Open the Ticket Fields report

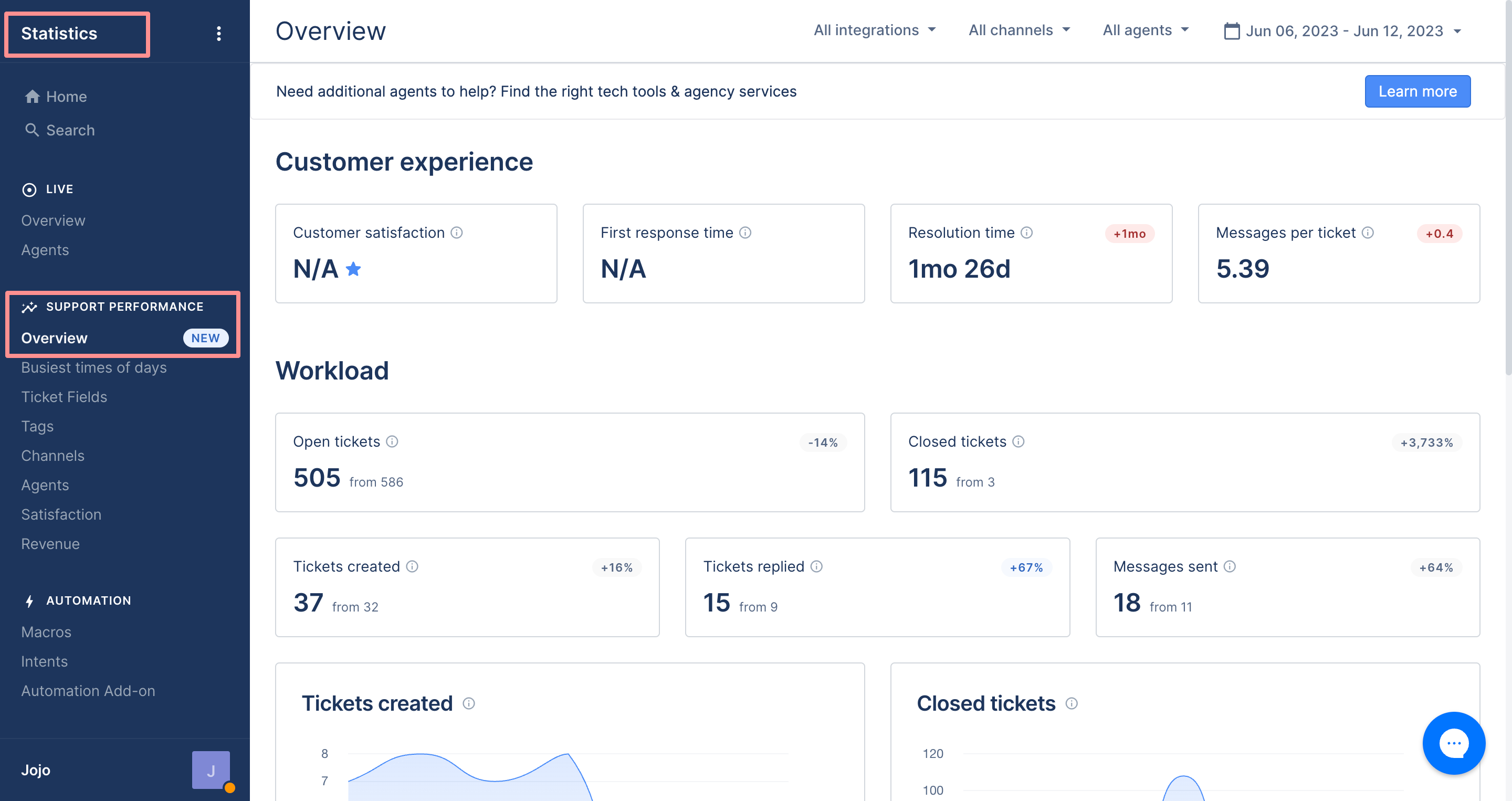(64, 397)
